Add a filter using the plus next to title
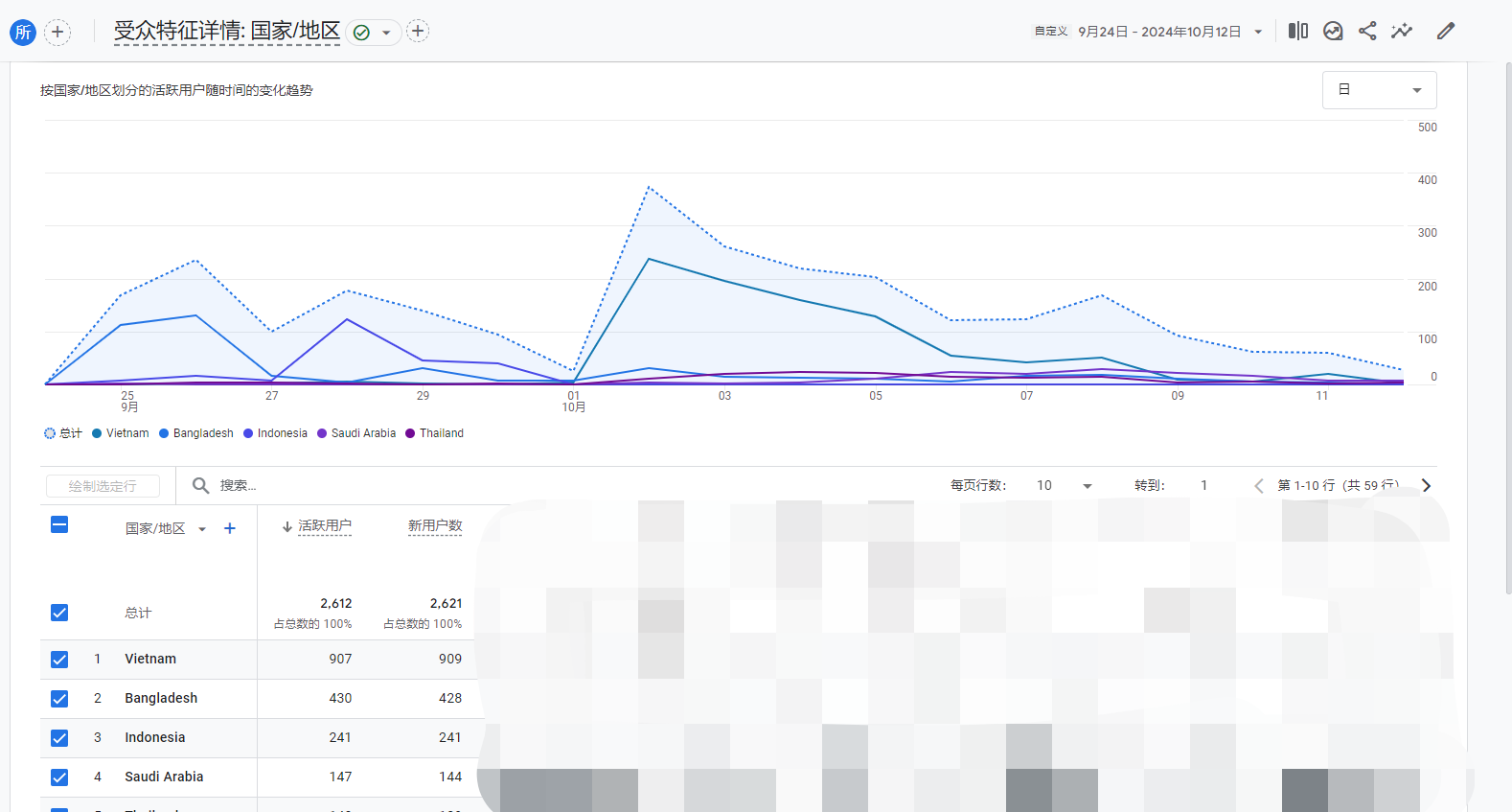The height and width of the screenshot is (812, 1512). point(418,31)
